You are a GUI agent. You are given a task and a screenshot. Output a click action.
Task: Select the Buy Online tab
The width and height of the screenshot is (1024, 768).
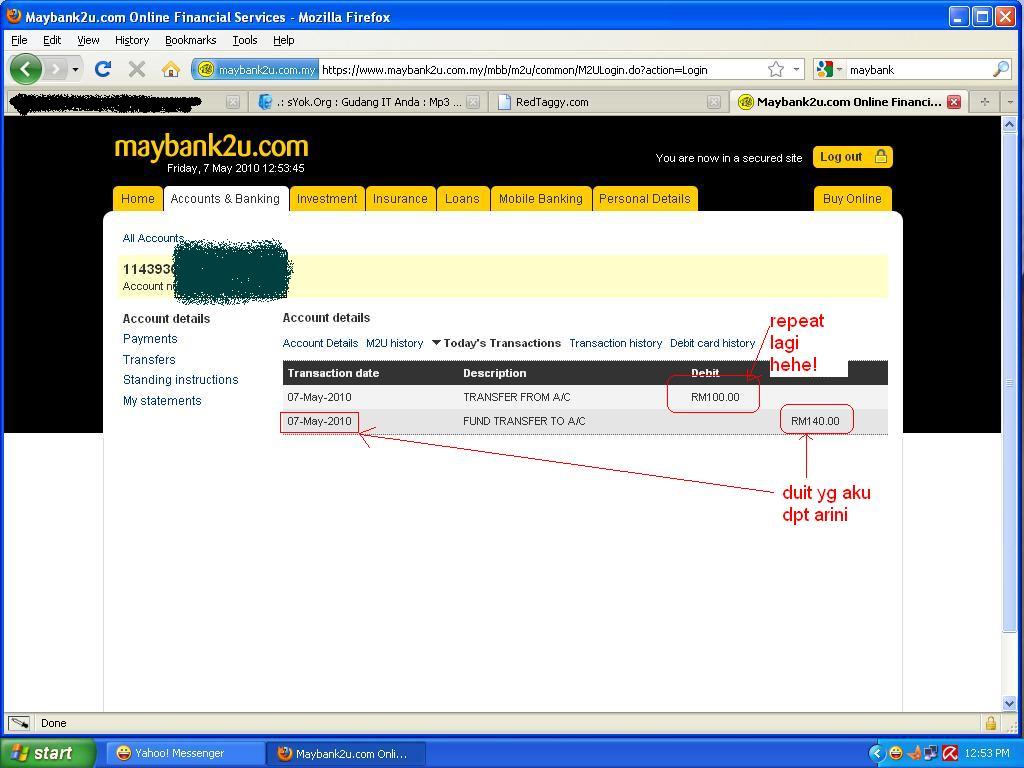852,199
